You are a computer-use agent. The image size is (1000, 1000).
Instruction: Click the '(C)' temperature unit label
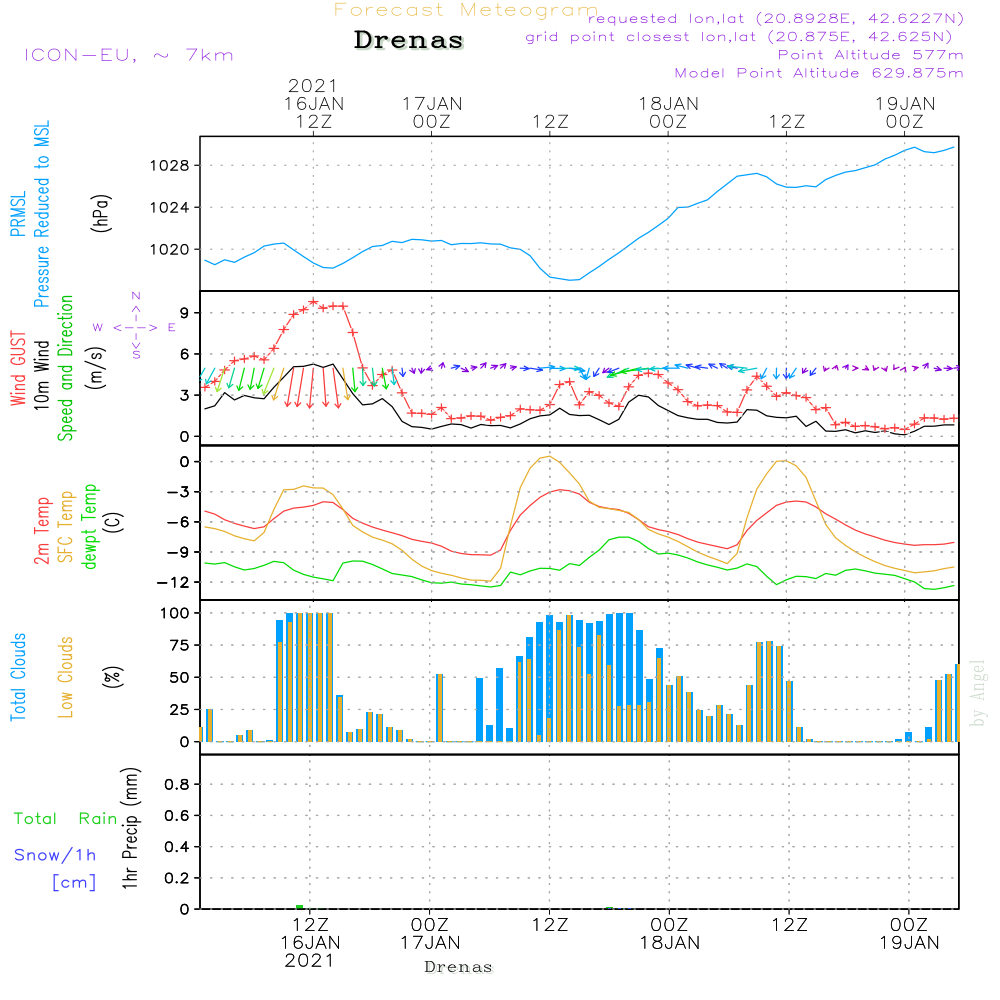(115, 522)
